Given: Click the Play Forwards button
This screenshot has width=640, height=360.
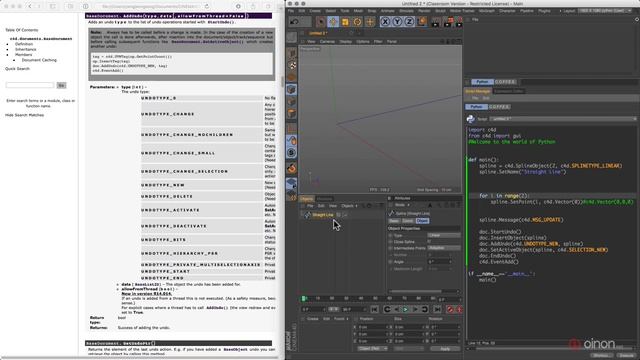Looking at the screenshot, I should [x=405, y=310].
